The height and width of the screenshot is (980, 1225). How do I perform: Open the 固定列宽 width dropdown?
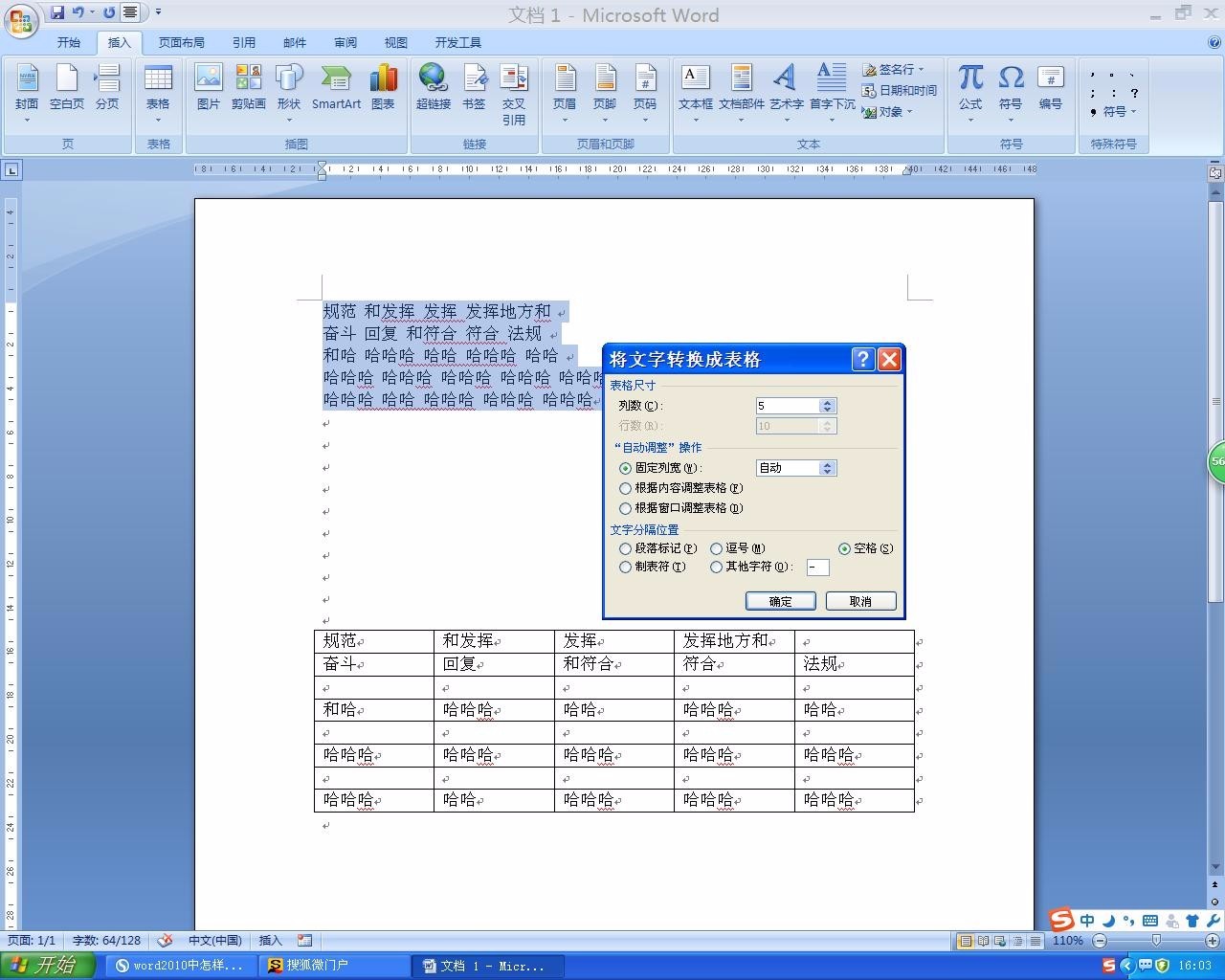[828, 468]
